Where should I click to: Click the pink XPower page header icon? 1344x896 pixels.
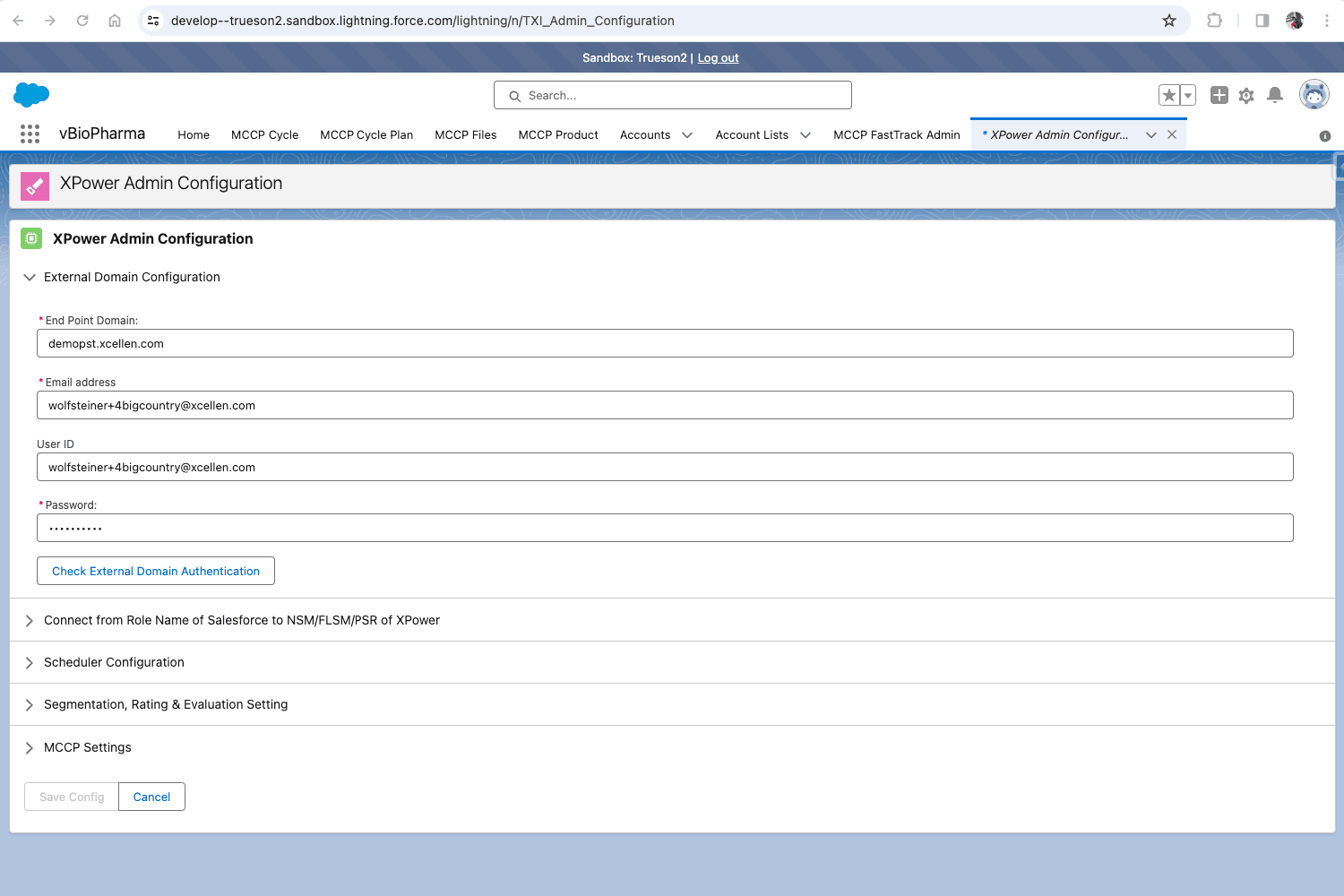click(x=35, y=185)
